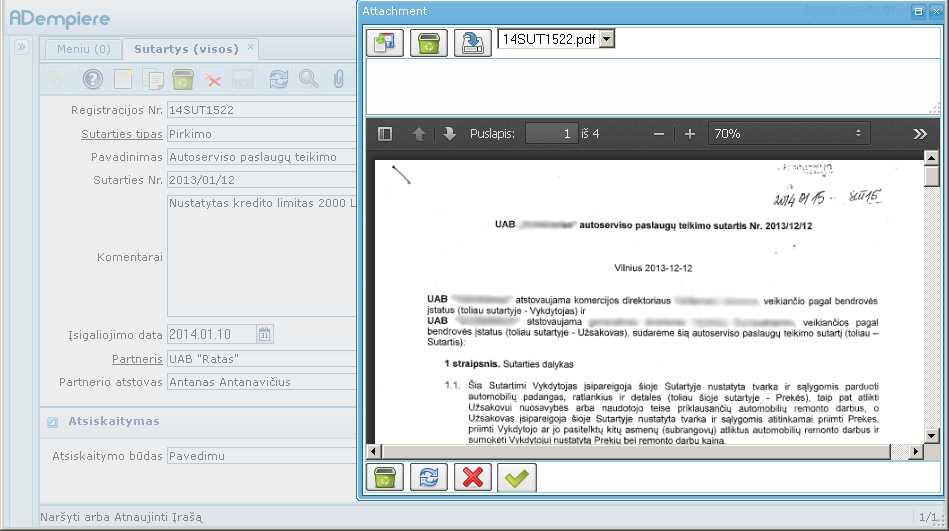Refresh the record with the requery arrows
Image resolution: width=949 pixels, height=531 pixels.
tap(278, 79)
